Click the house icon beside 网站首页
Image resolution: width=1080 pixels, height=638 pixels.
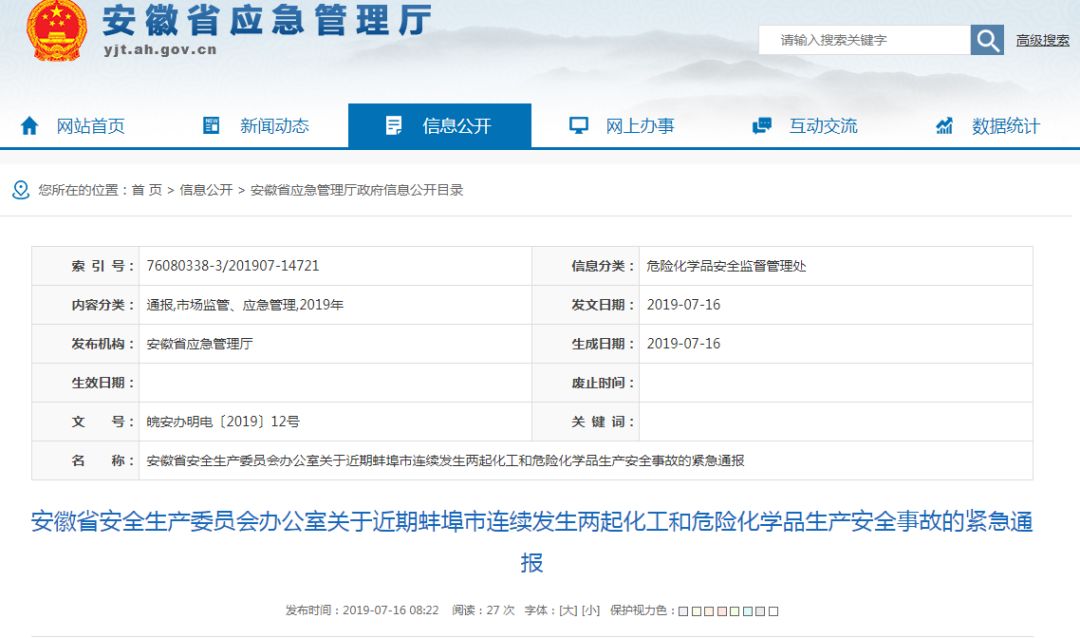29,125
